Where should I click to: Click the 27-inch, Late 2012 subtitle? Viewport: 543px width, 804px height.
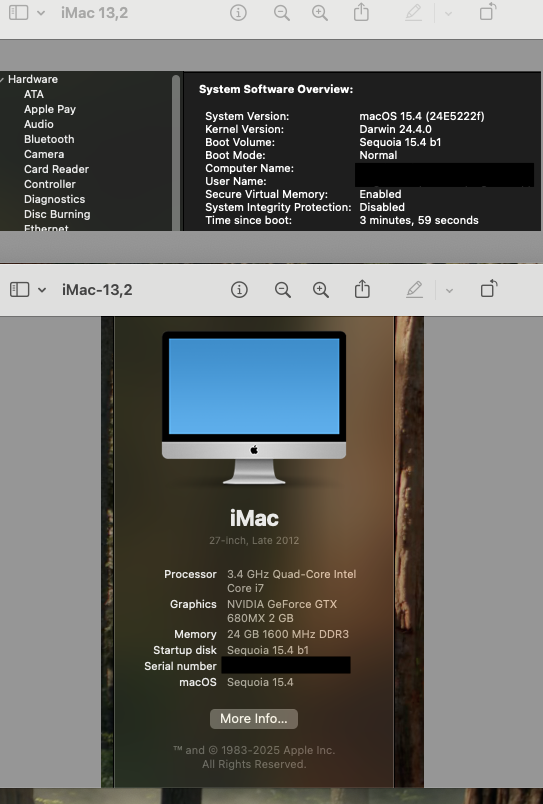(x=254, y=540)
